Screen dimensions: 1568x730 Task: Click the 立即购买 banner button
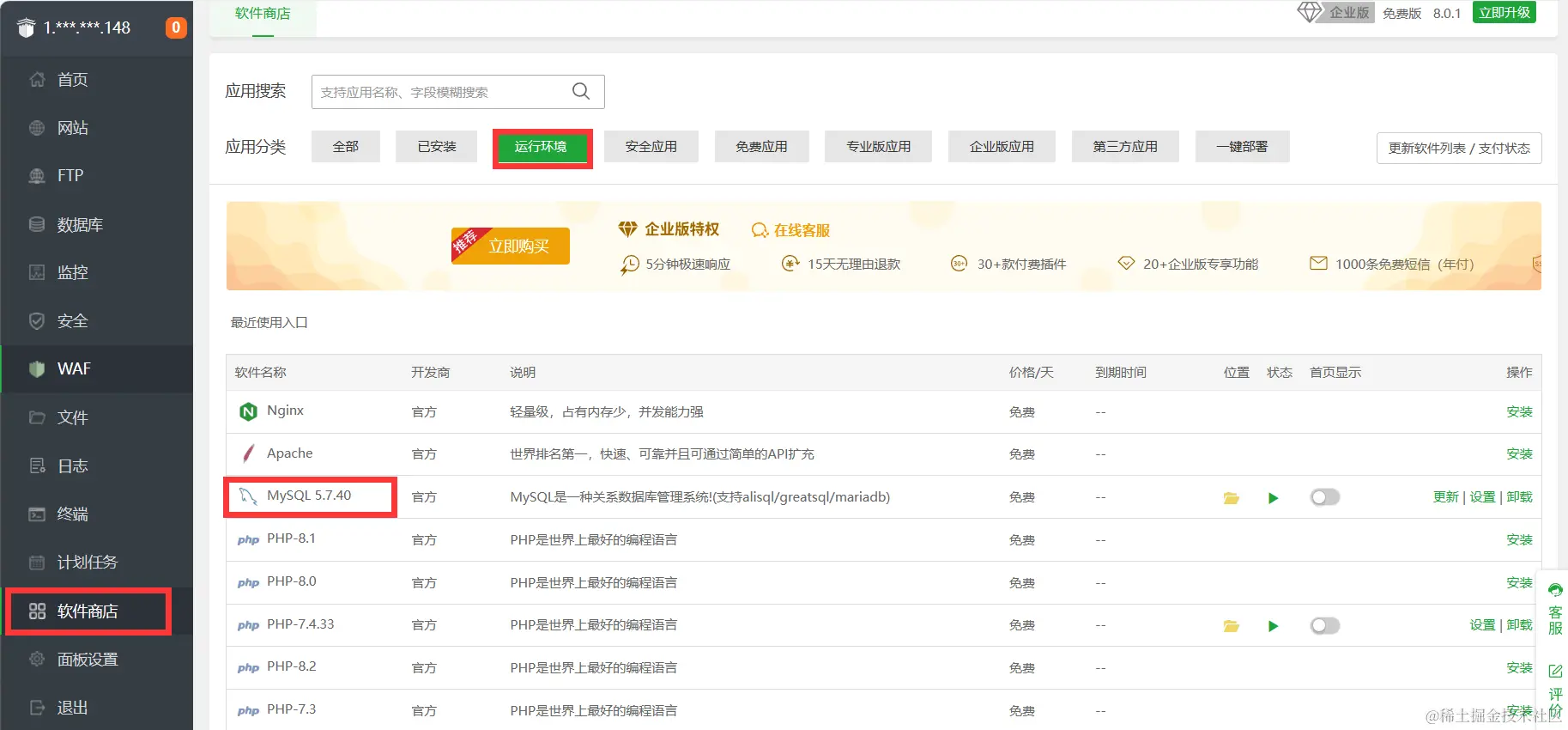[x=511, y=246]
